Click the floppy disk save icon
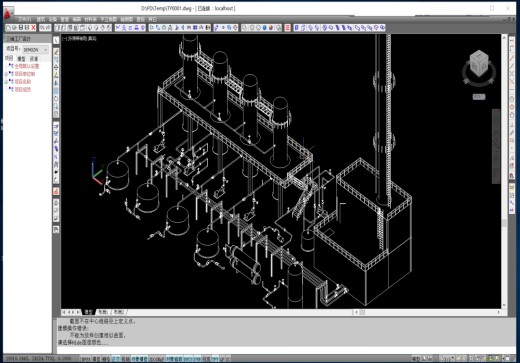520x363 pixels. [x=21, y=28]
